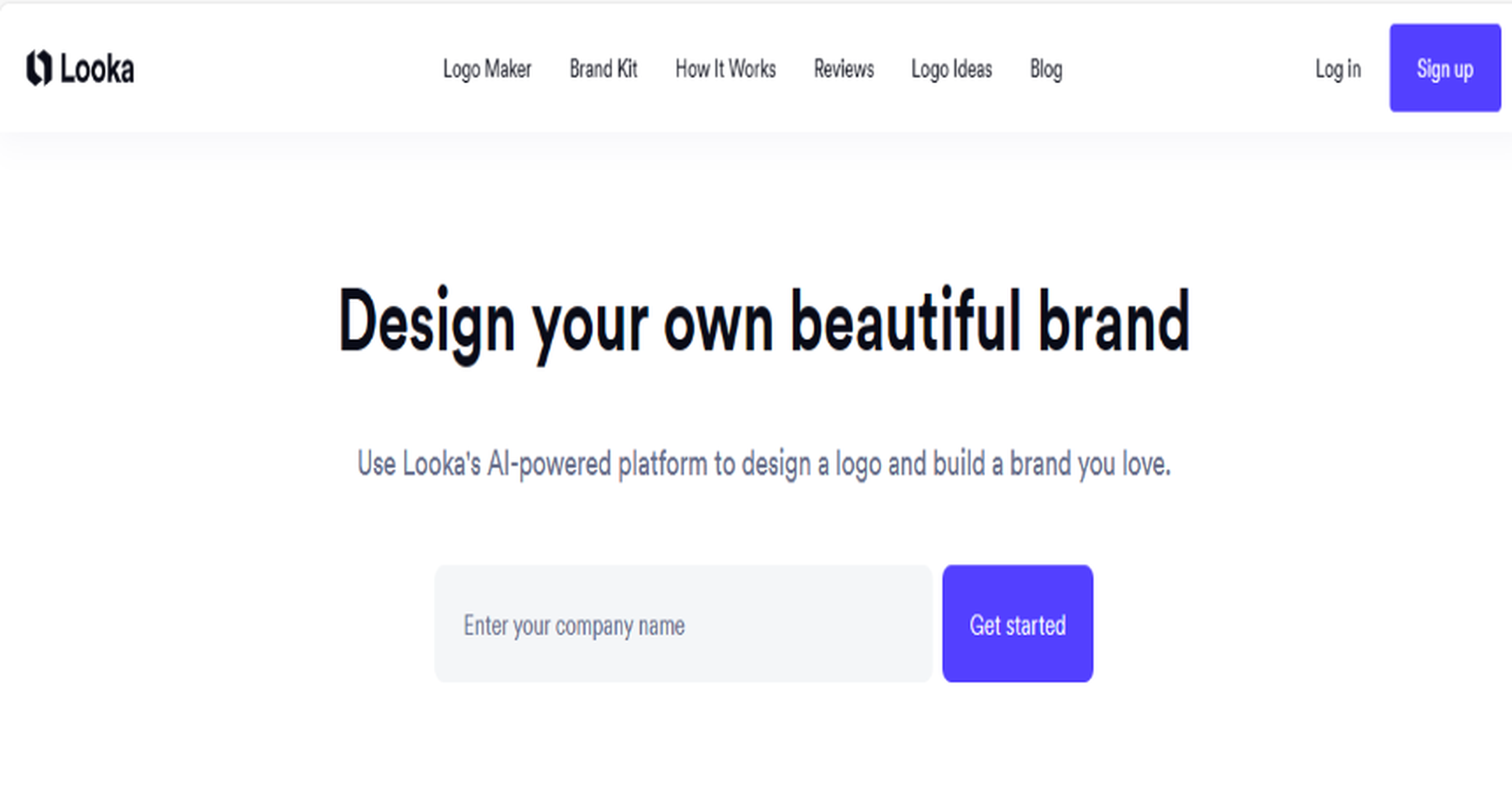Viewport: 1512px width, 809px height.
Task: Browse Logo Ideas
Action: click(951, 69)
